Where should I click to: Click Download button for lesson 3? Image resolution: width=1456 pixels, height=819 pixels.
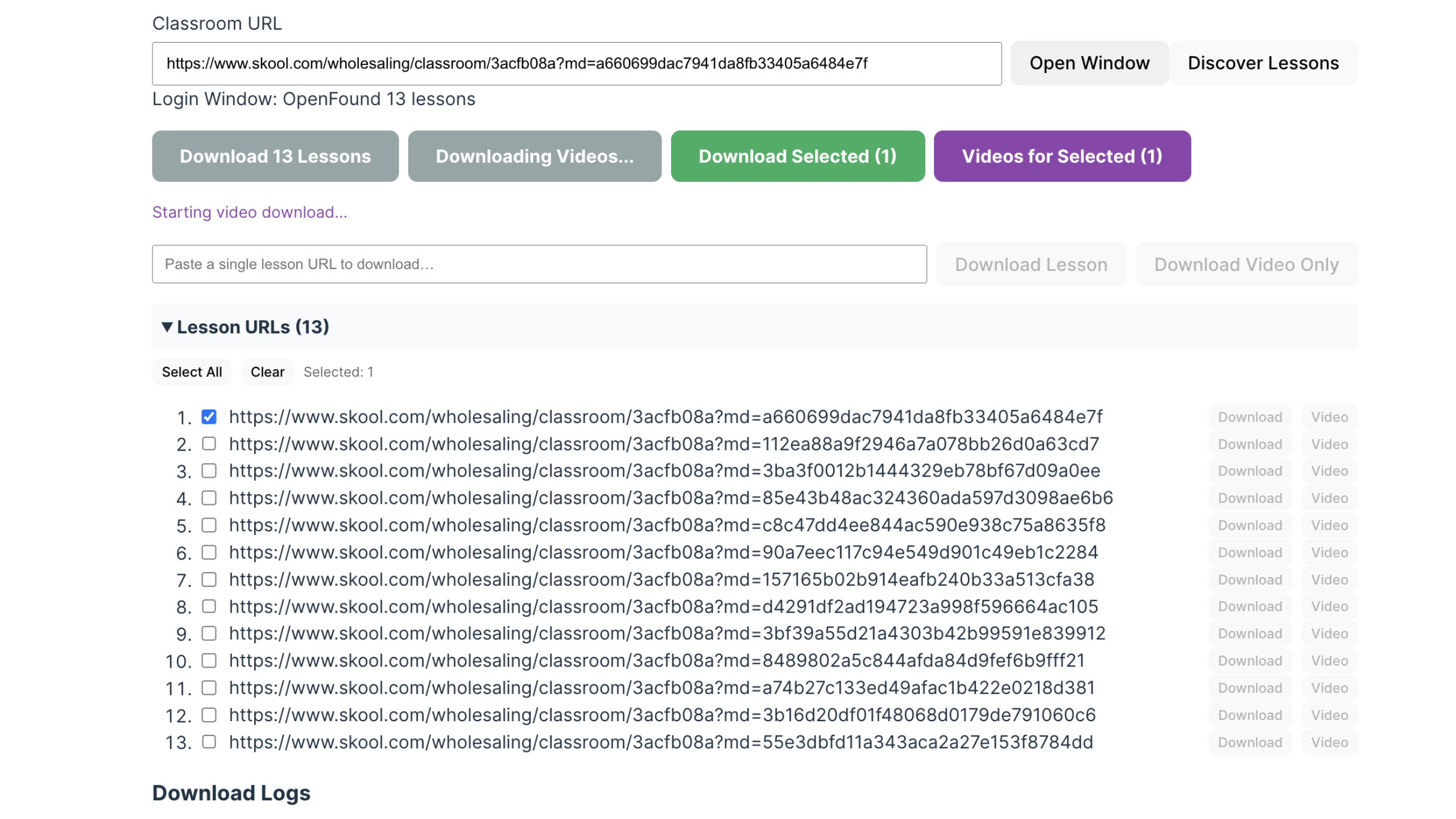pos(1250,471)
